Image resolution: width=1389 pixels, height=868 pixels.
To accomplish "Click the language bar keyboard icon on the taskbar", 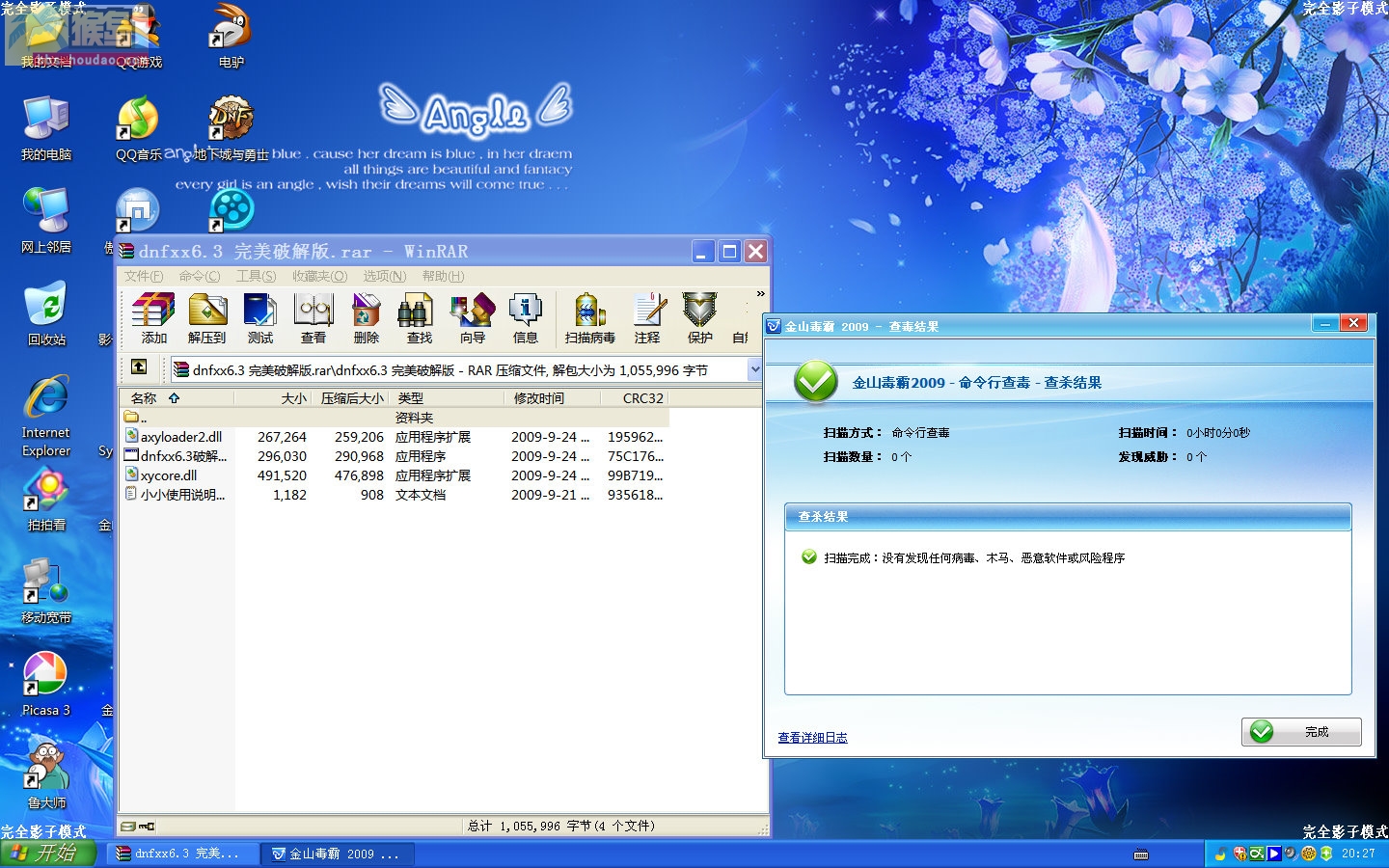I will point(1141,854).
